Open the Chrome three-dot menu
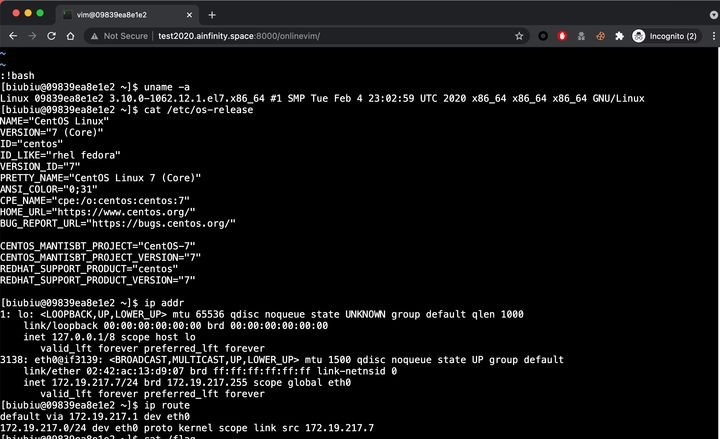 [x=713, y=36]
